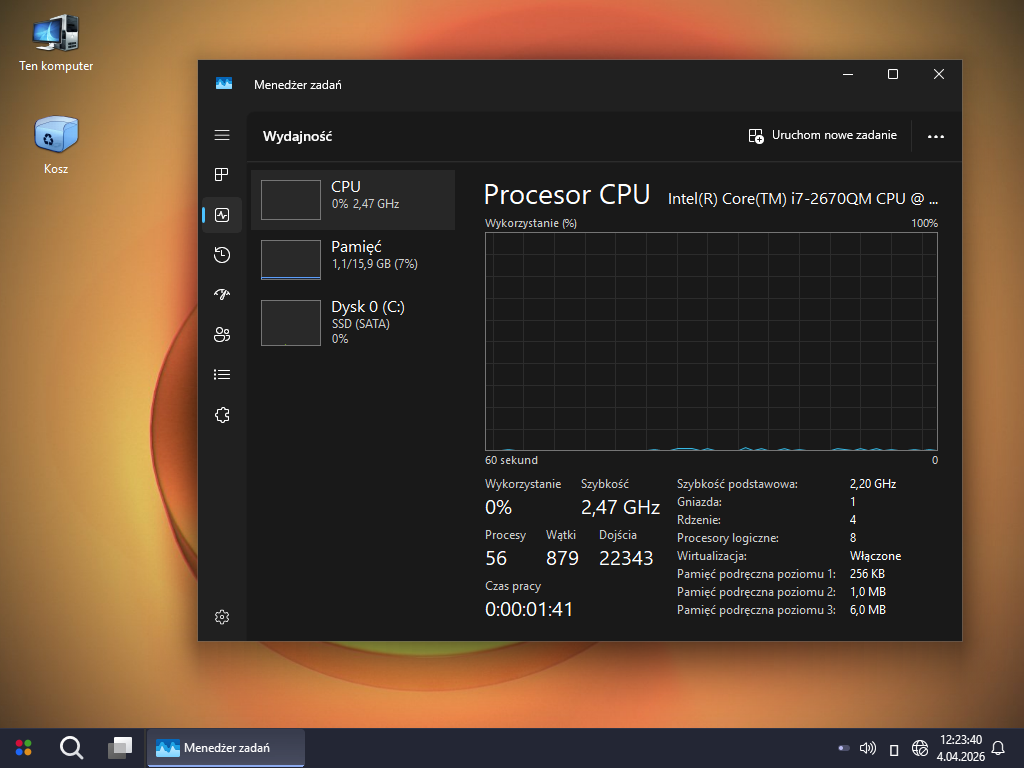Click the CPU usage graph

pos(711,341)
